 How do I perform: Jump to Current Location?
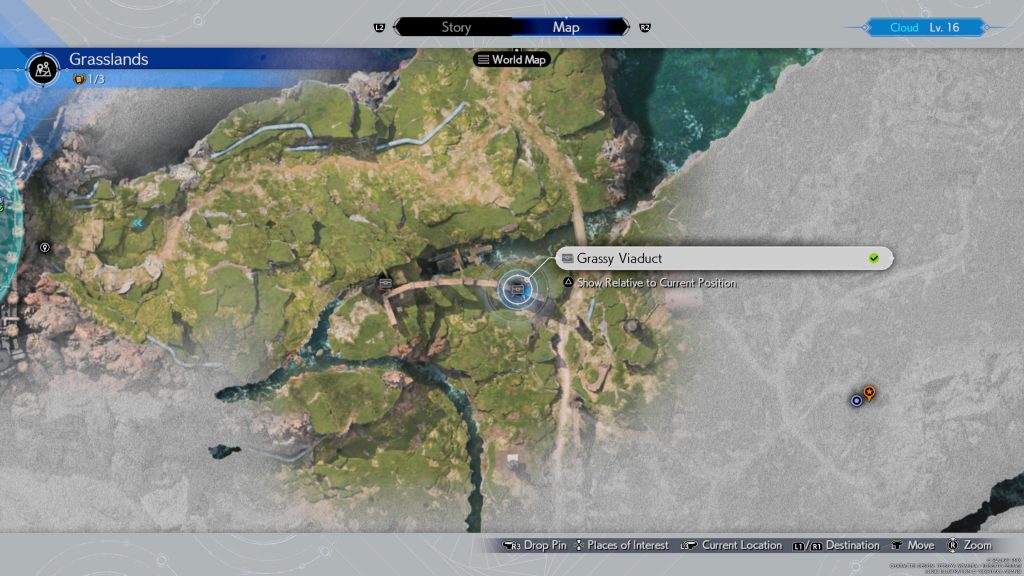(x=731, y=545)
